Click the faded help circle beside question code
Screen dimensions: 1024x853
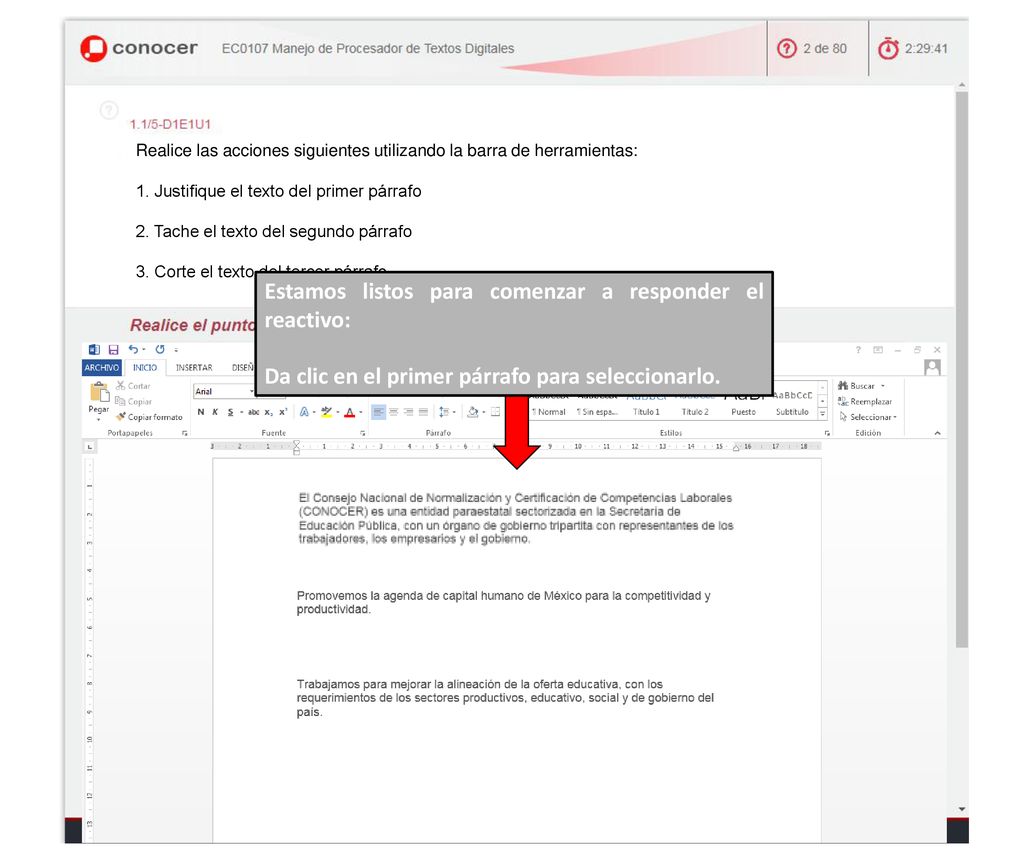[x=109, y=110]
